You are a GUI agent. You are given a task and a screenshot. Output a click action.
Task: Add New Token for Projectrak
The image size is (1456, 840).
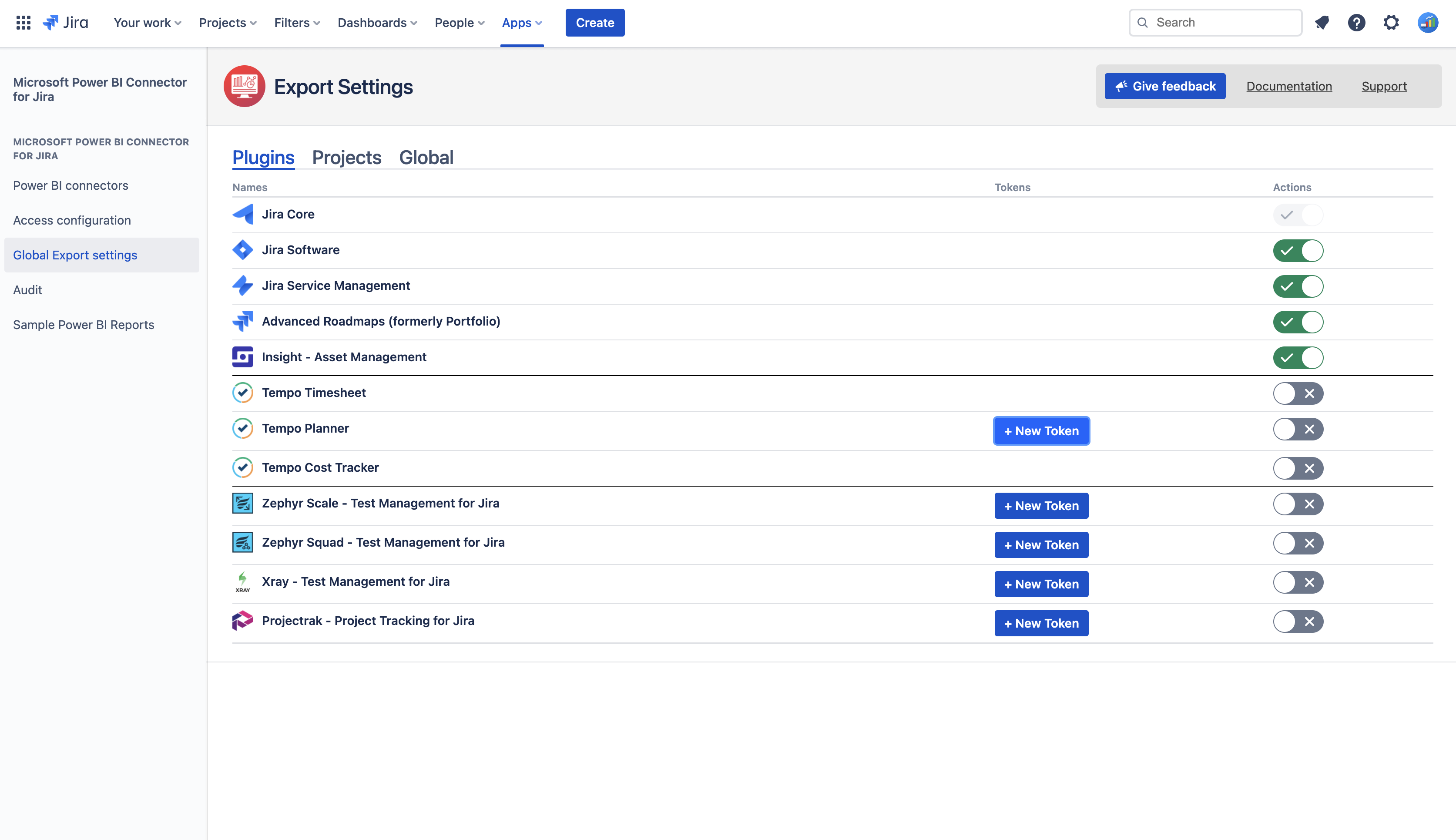click(1041, 624)
